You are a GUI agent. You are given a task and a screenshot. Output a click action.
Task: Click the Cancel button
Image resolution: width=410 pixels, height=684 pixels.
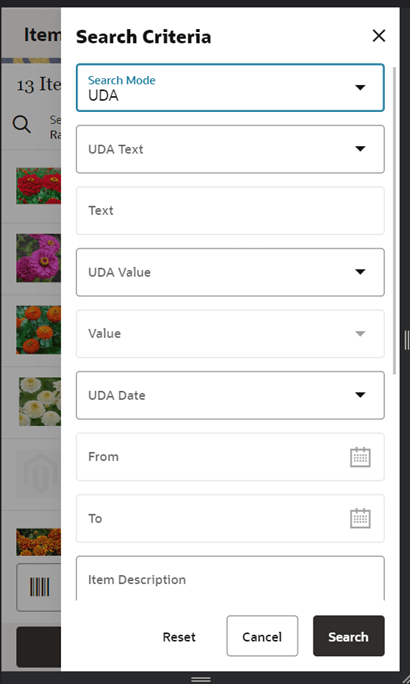tap(262, 636)
